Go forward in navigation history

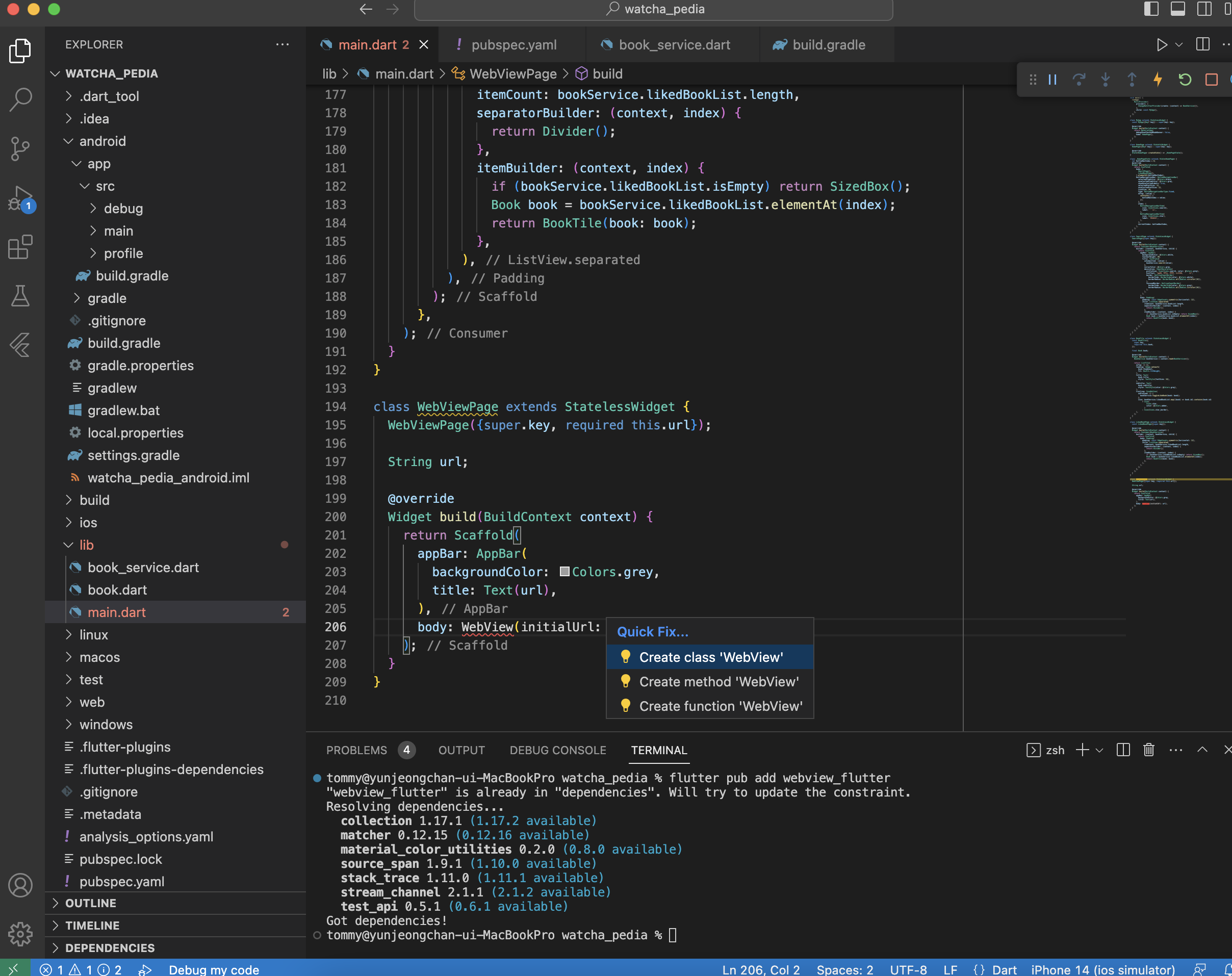tap(393, 9)
